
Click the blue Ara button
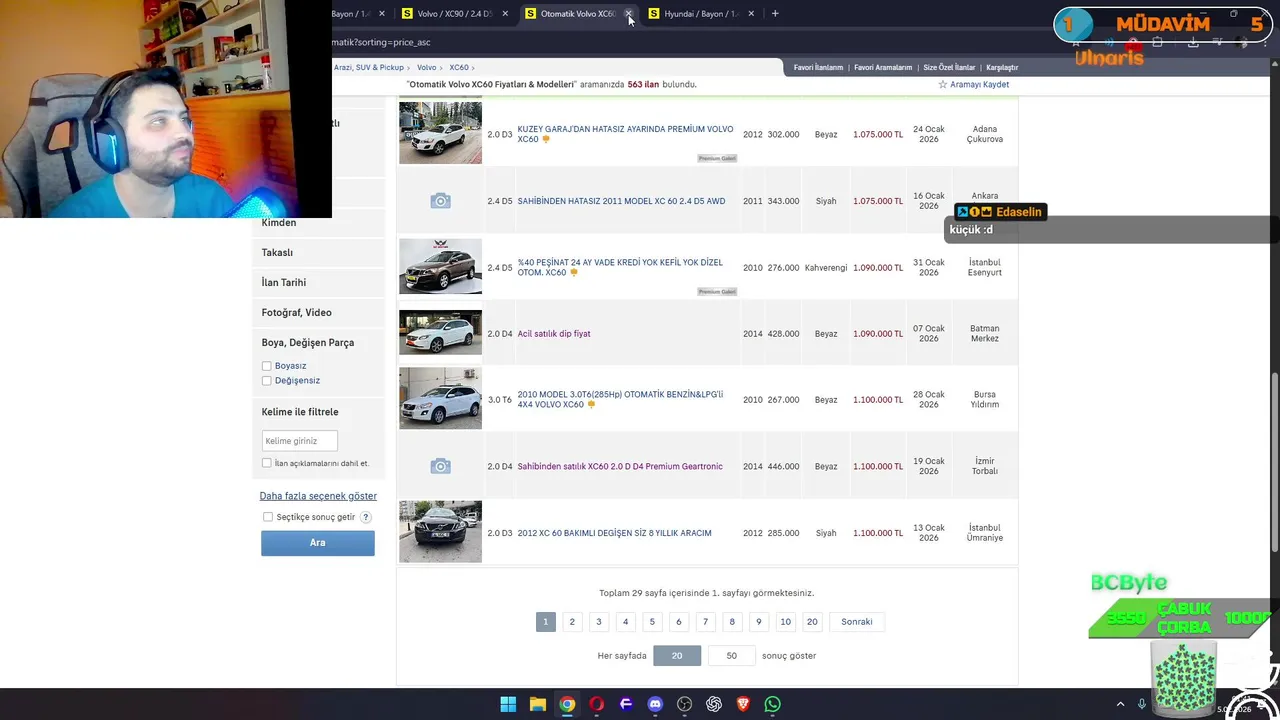[x=318, y=543]
